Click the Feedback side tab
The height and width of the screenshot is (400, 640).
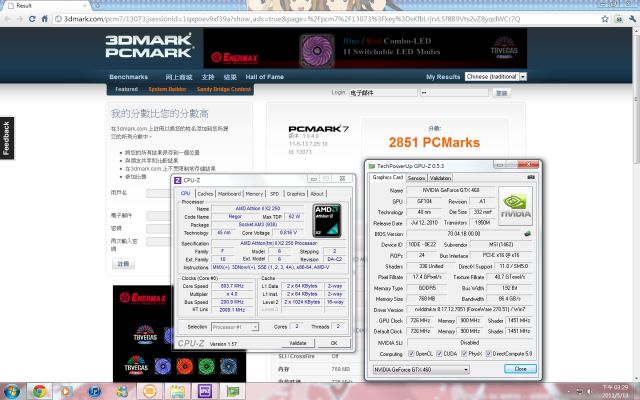pyautogui.click(x=7, y=138)
